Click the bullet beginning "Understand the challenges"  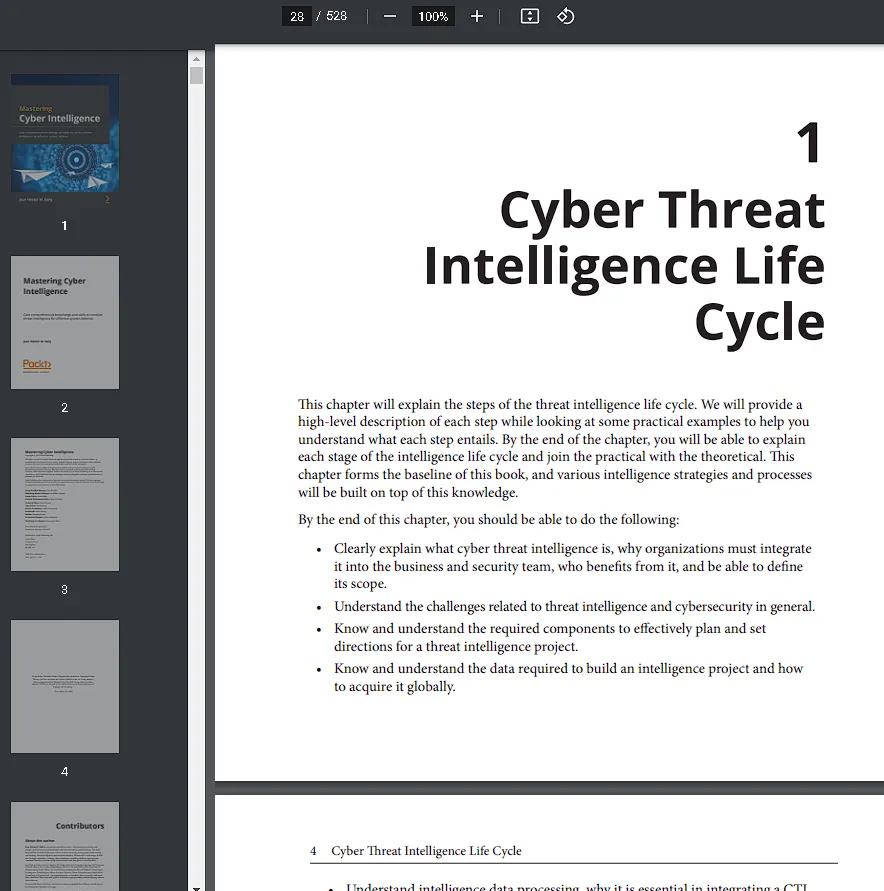click(574, 606)
